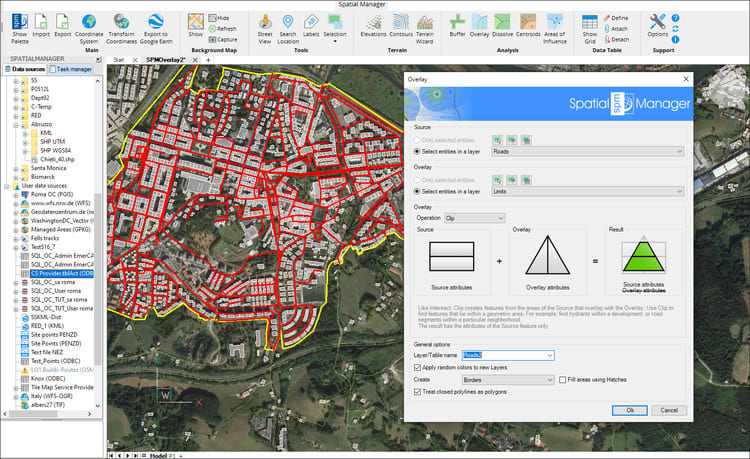Click Ok in the Overlay dialog
The image size is (750, 459).
pos(629,410)
